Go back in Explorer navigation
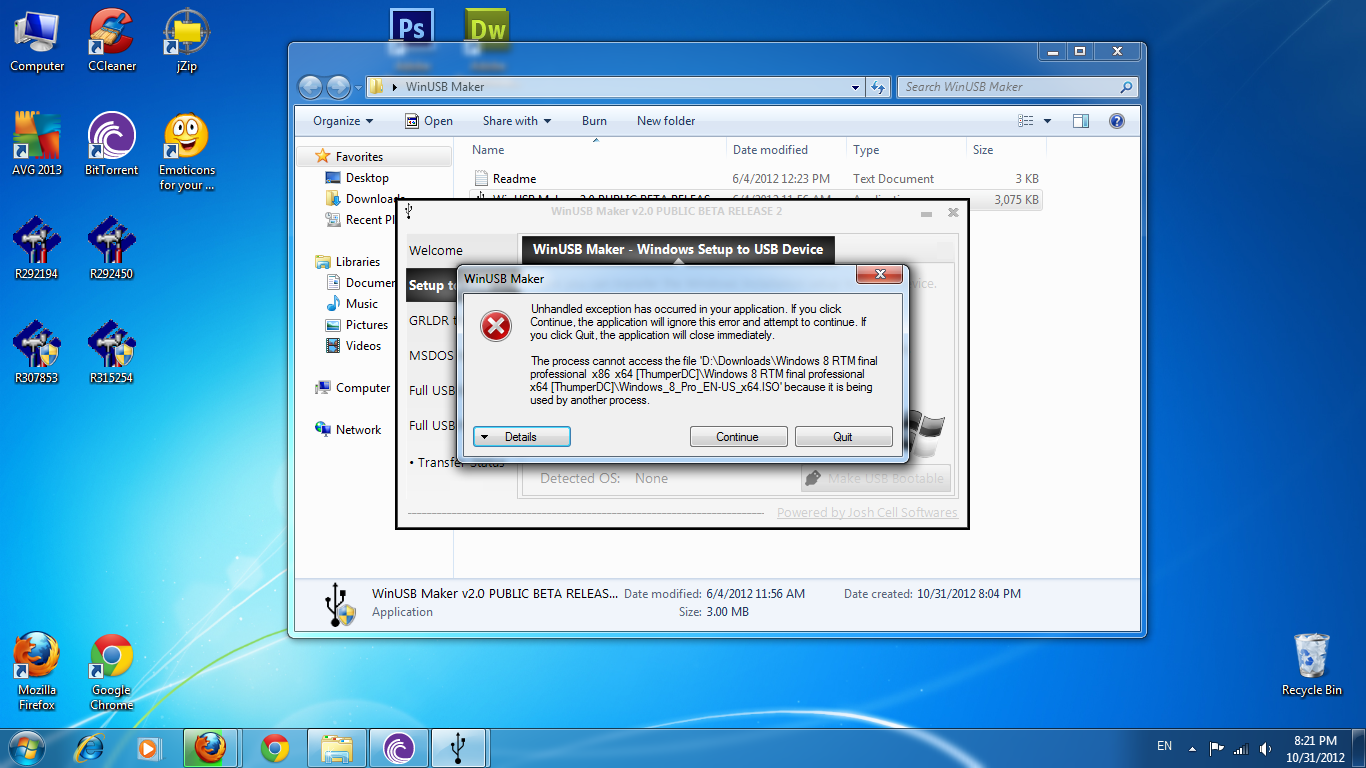Screen dimensions: 1366x768 click(x=310, y=87)
